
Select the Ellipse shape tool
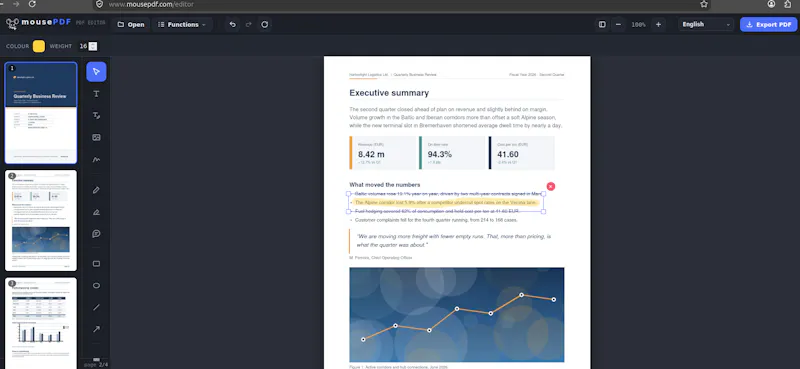coord(96,286)
